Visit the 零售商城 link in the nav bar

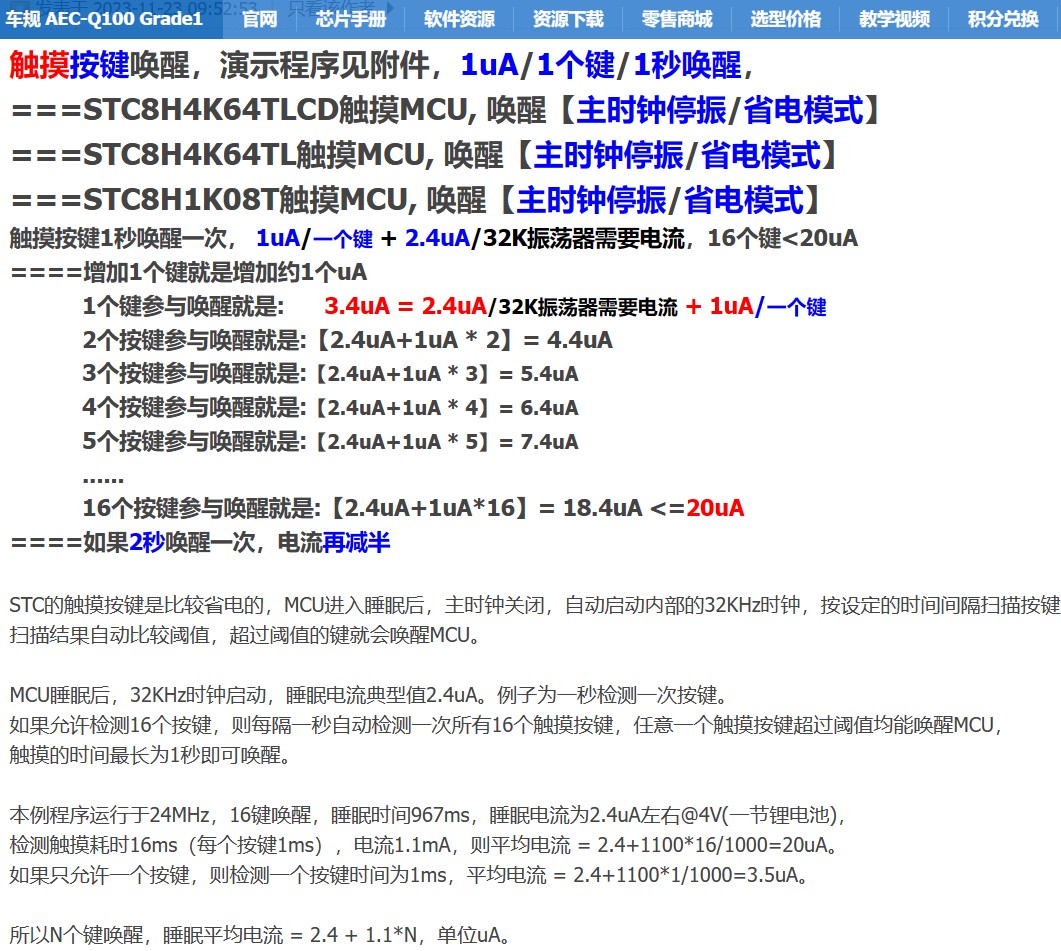[x=677, y=19]
